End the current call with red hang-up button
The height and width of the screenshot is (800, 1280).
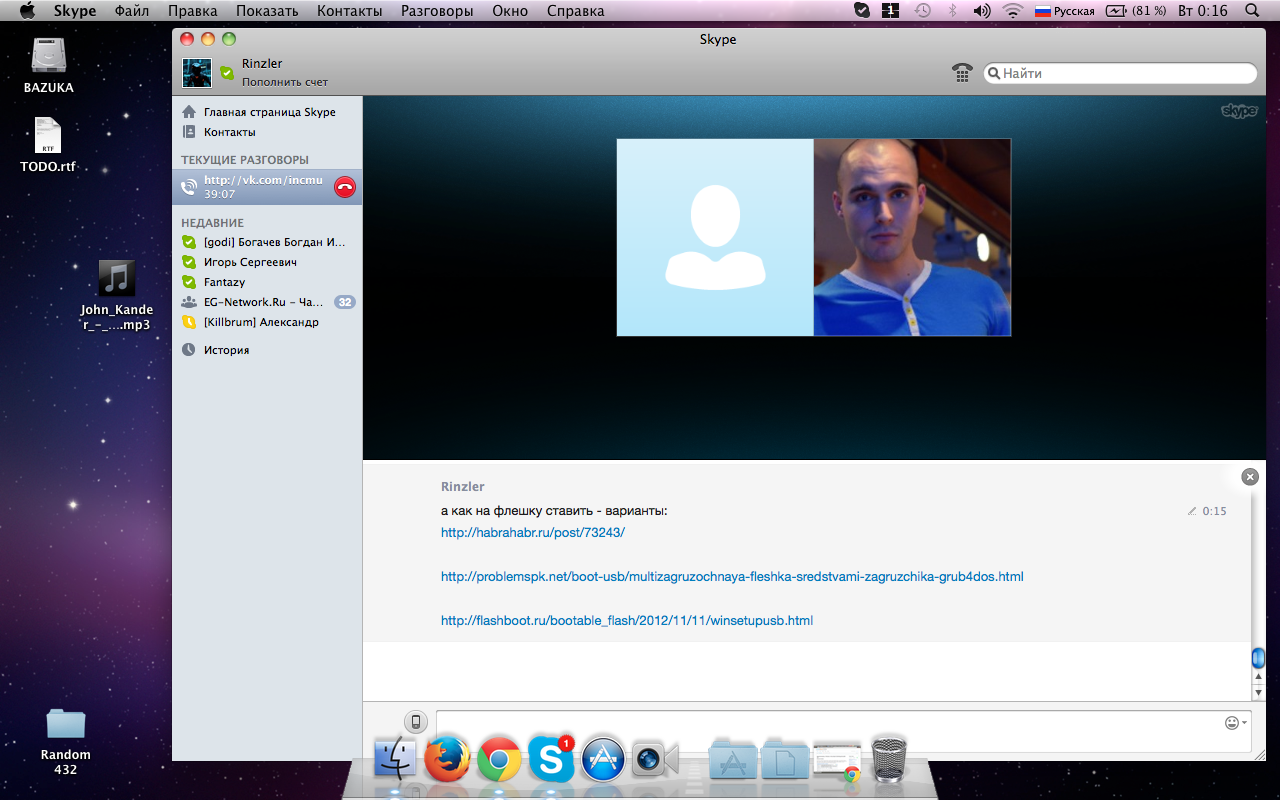tap(344, 187)
